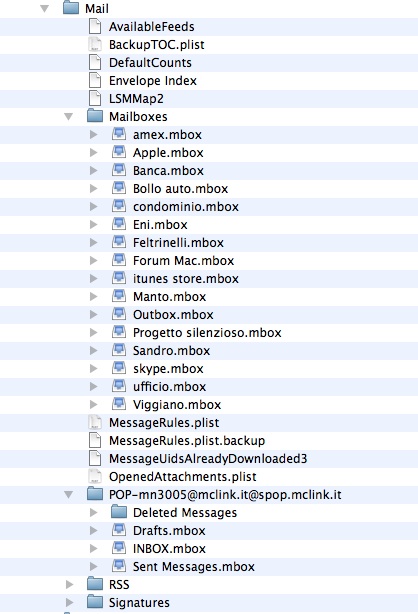Viewport: 418px width, 614px height.
Task: Click the DefaultCounts file icon
Action: [95, 62]
